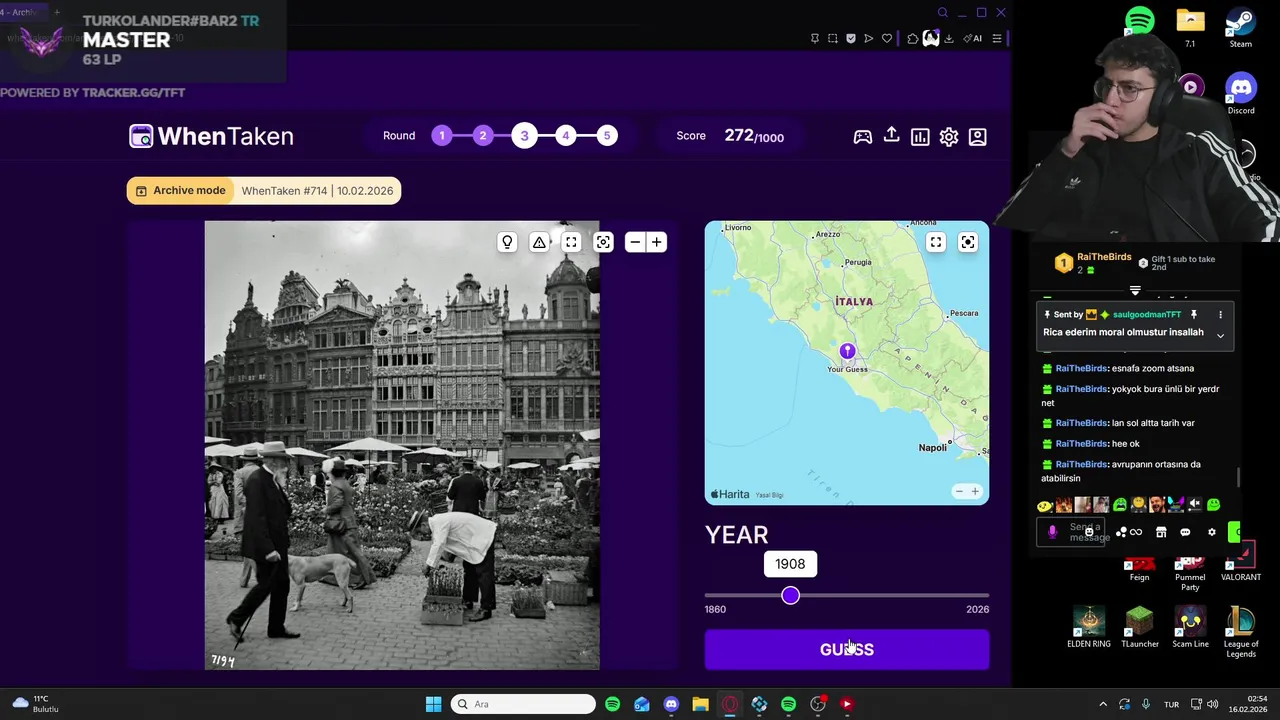Share the score with the upload icon
This screenshot has height=720, width=1280.
click(891, 136)
